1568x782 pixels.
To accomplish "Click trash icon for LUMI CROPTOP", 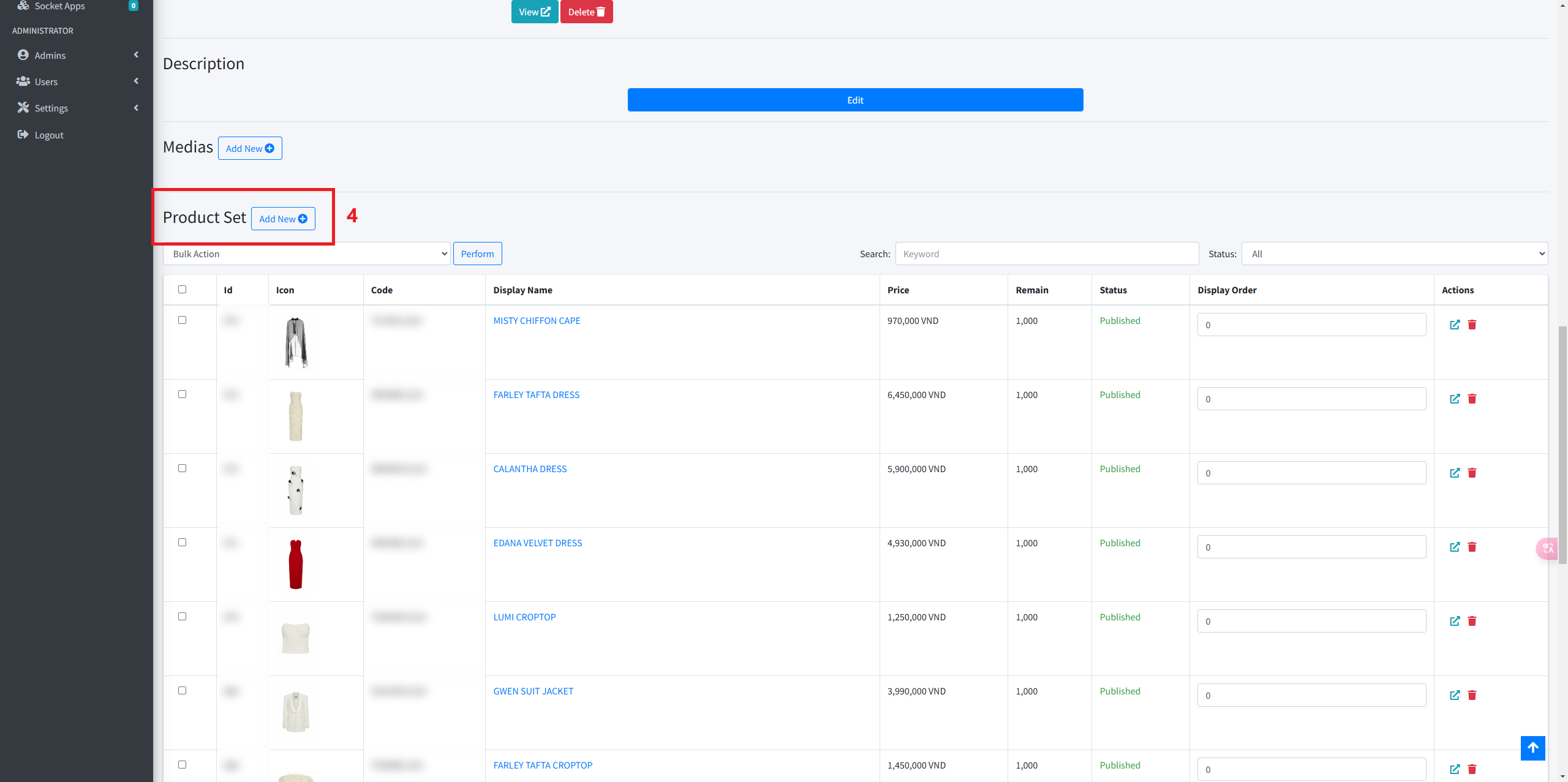I will (1472, 621).
